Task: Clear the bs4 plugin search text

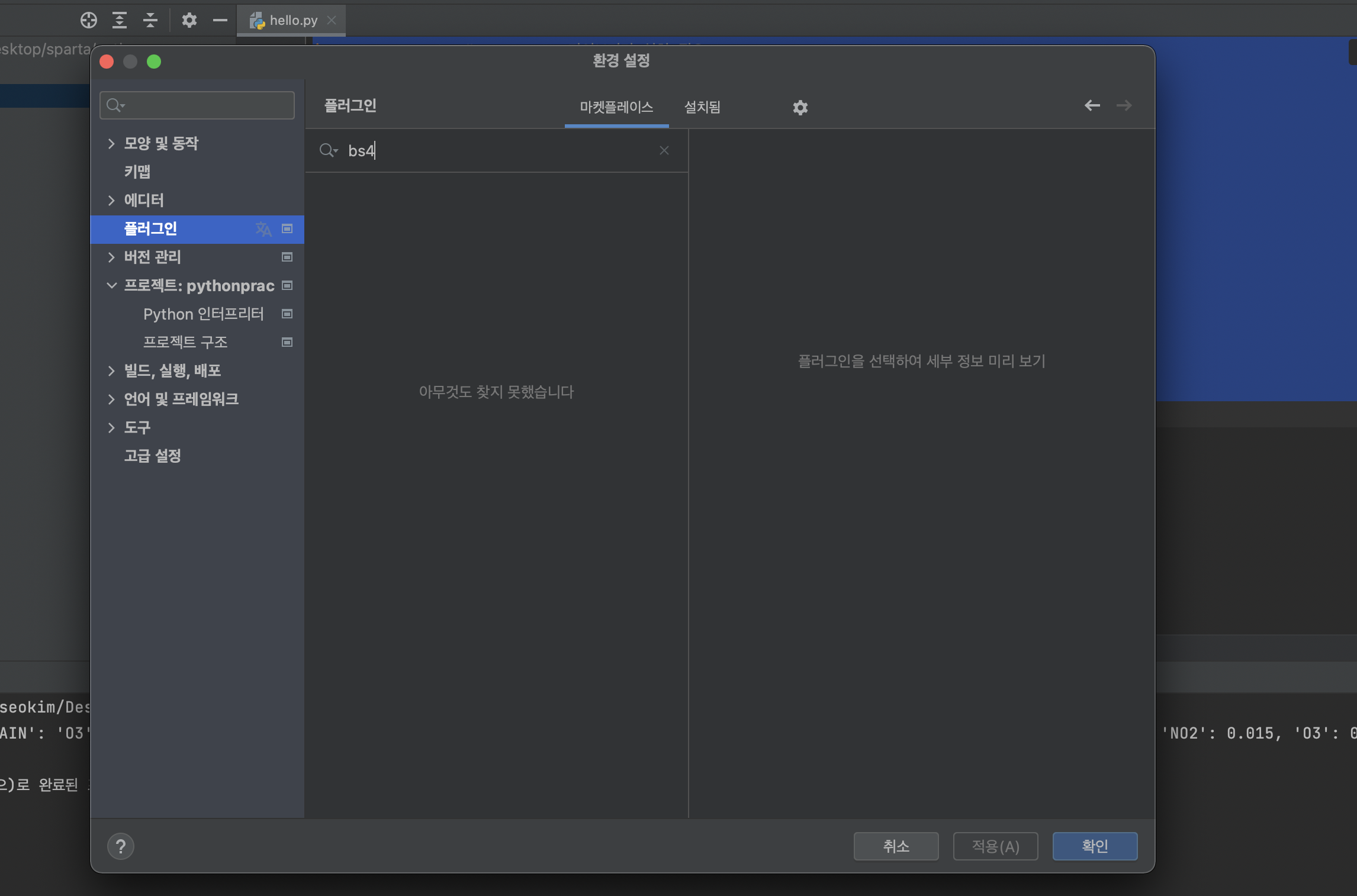Action: click(x=664, y=150)
